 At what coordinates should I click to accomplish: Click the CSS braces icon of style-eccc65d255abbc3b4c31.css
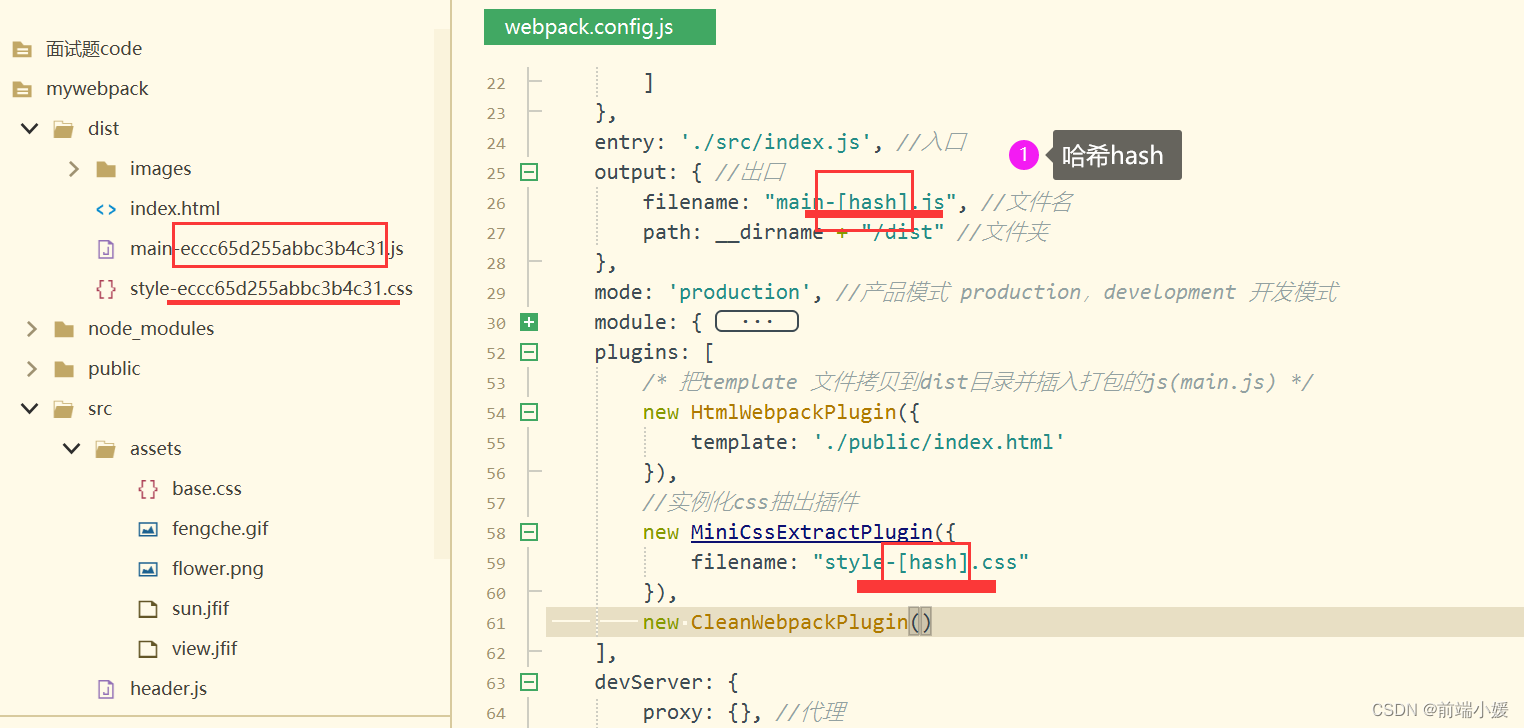[x=106, y=289]
